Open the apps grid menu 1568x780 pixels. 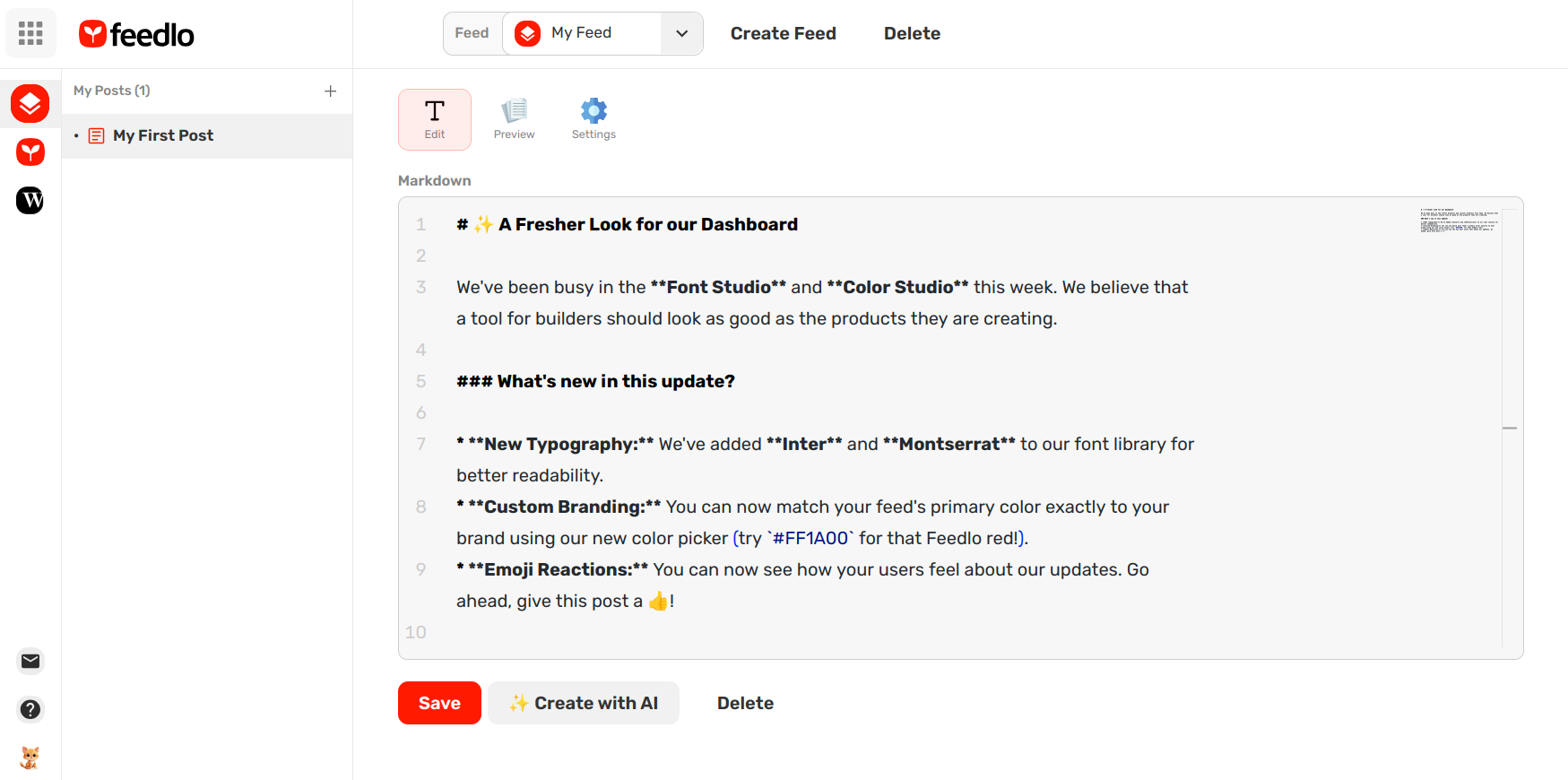coord(30,33)
